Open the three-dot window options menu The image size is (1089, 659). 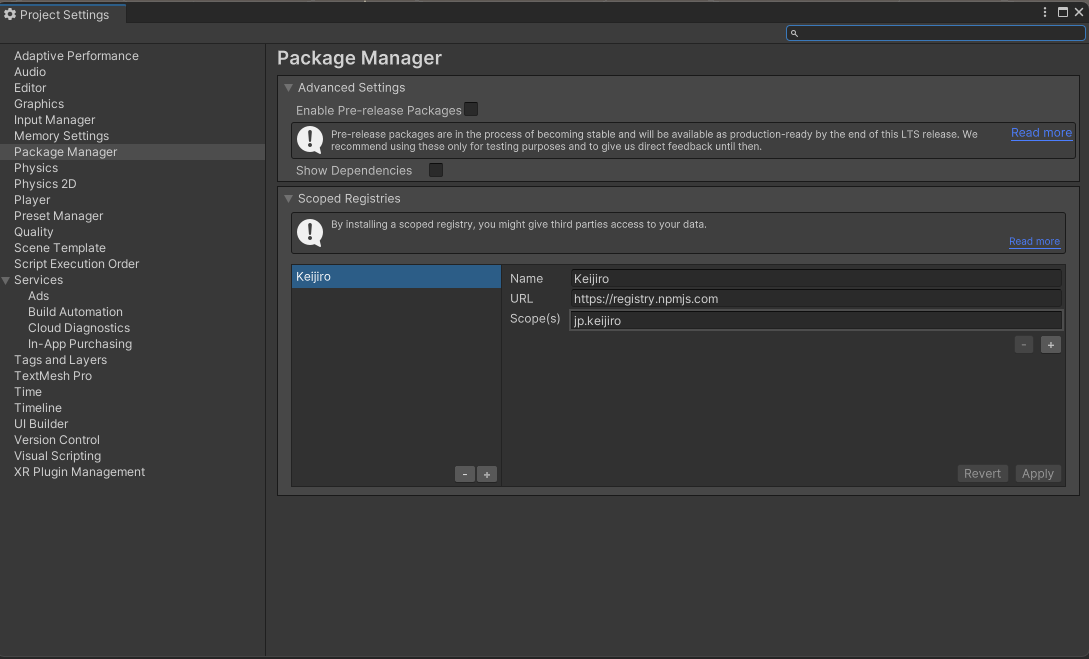click(x=1045, y=12)
